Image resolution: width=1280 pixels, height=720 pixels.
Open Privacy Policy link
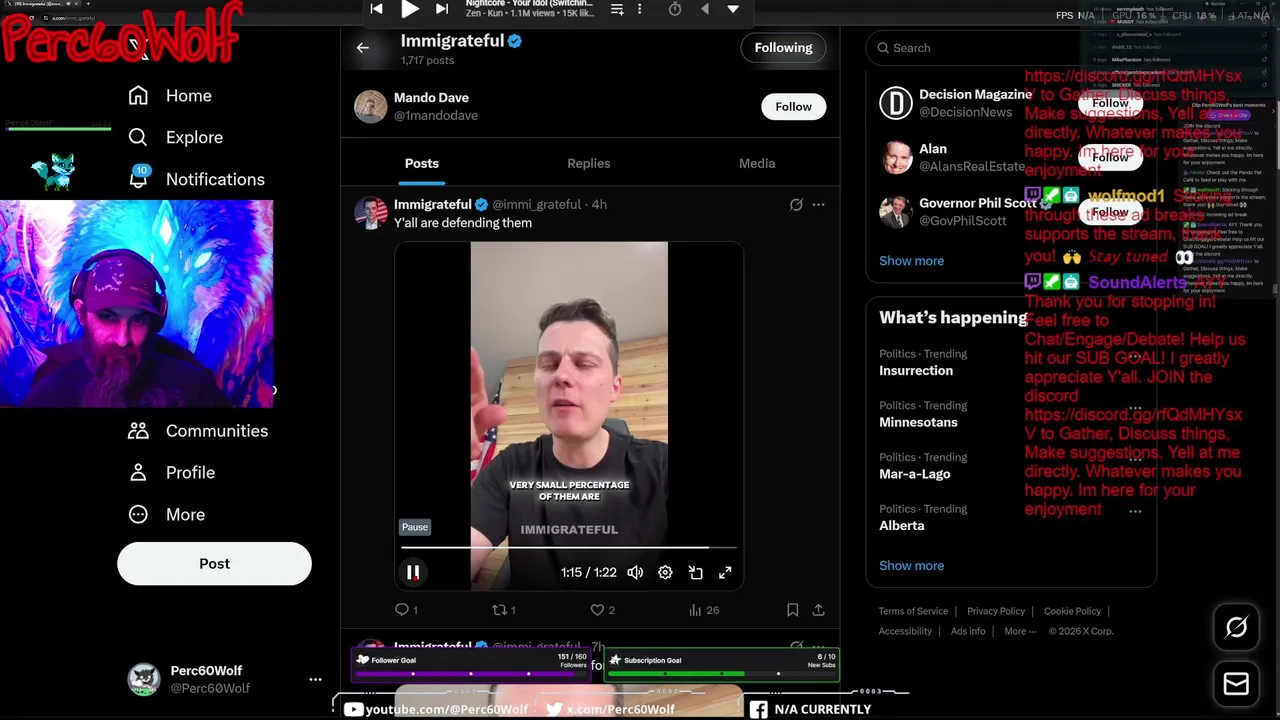[996, 611]
